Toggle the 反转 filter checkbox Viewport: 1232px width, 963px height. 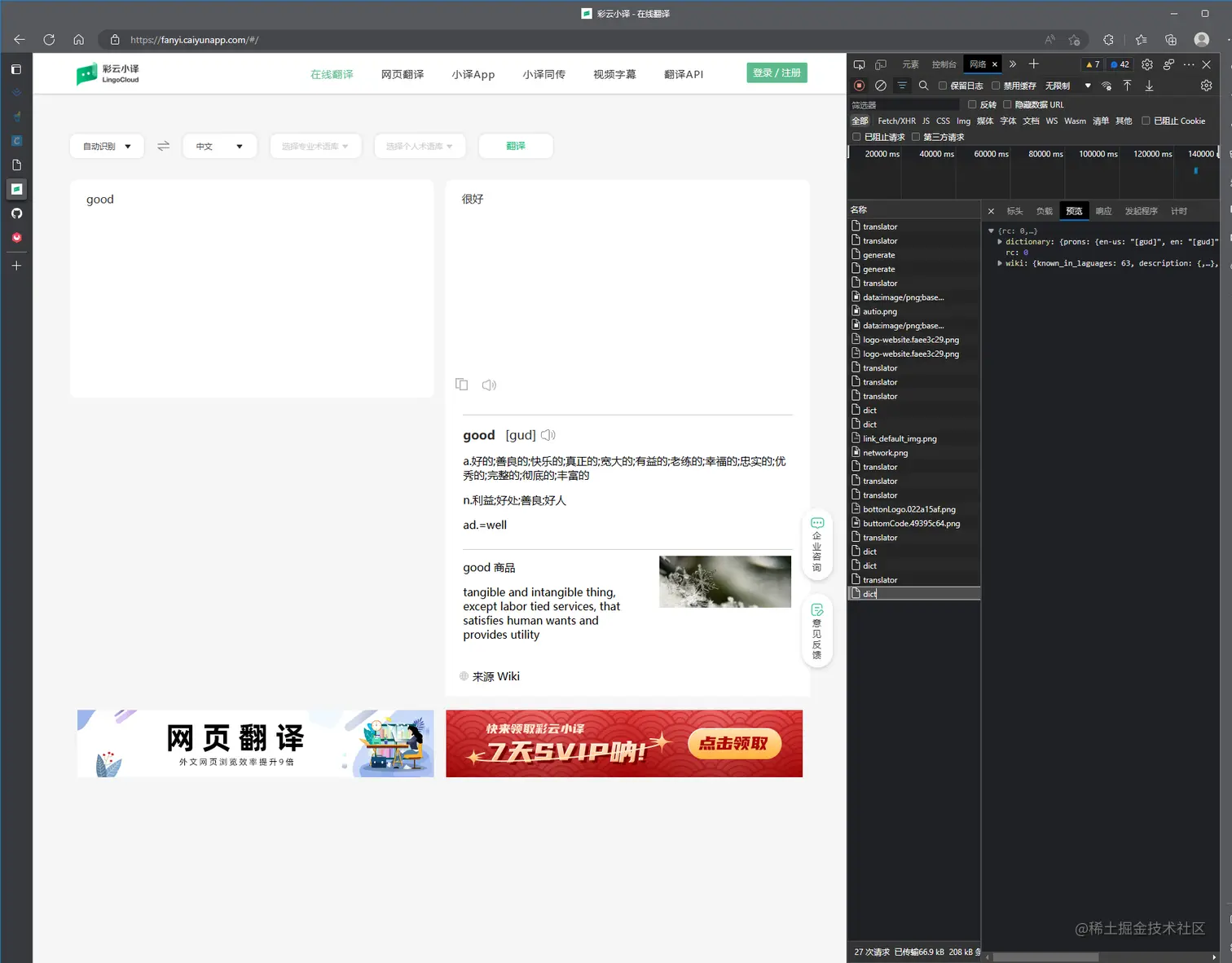point(972,104)
